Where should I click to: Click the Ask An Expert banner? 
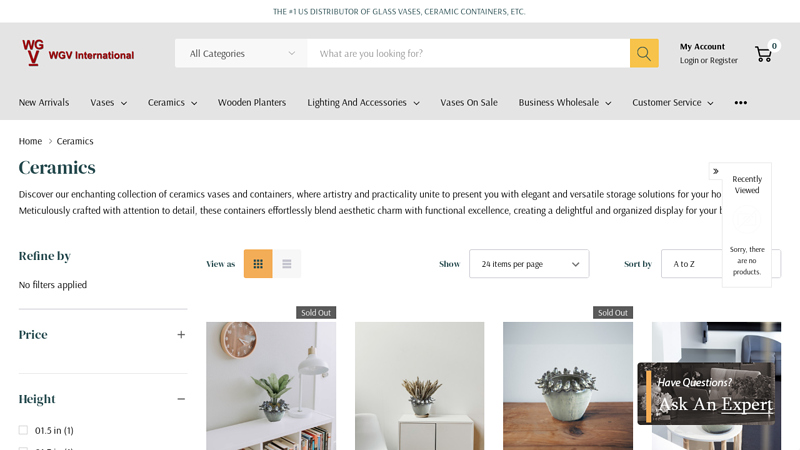tap(706, 393)
